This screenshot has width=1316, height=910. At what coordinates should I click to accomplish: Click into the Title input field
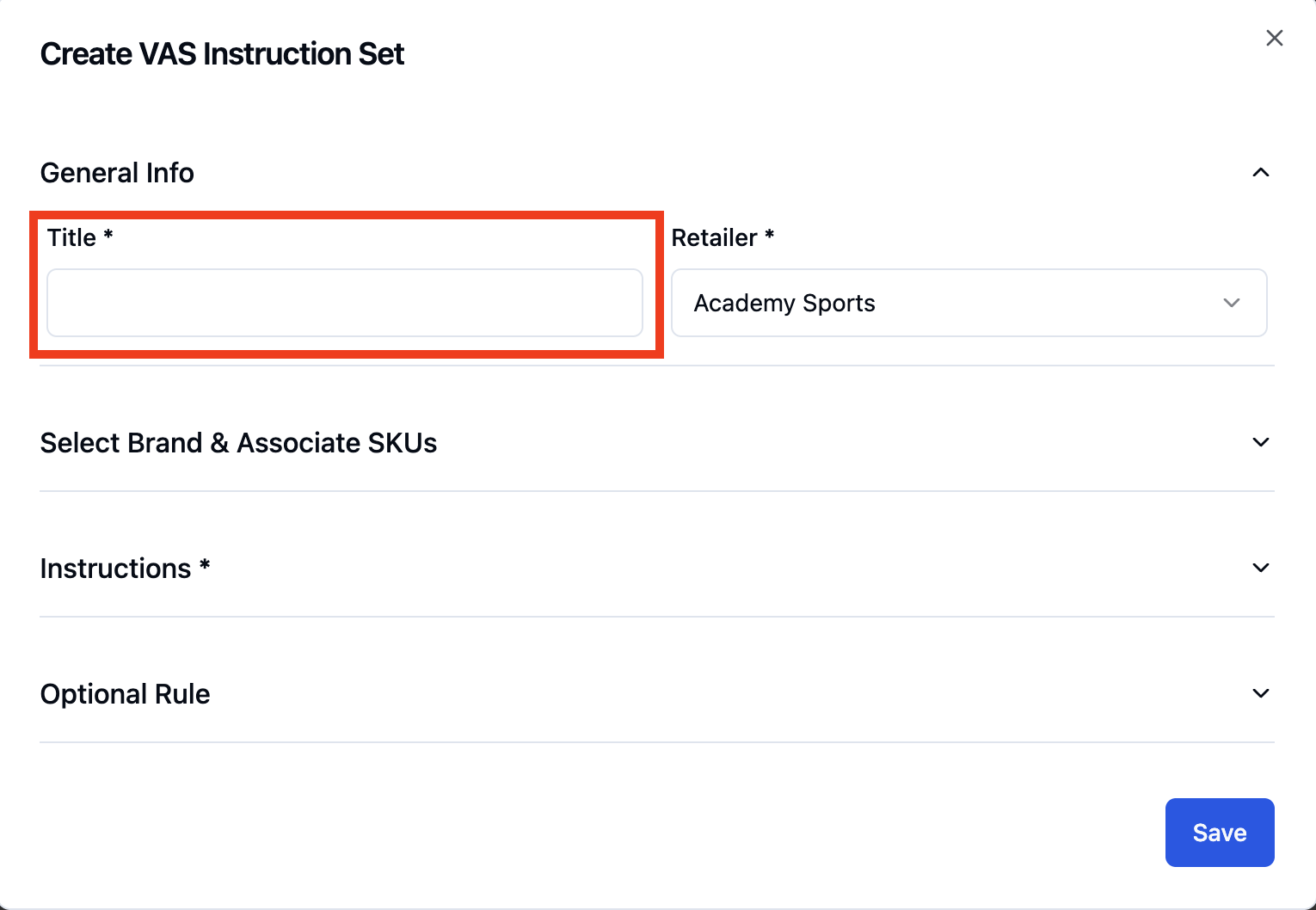coord(345,303)
